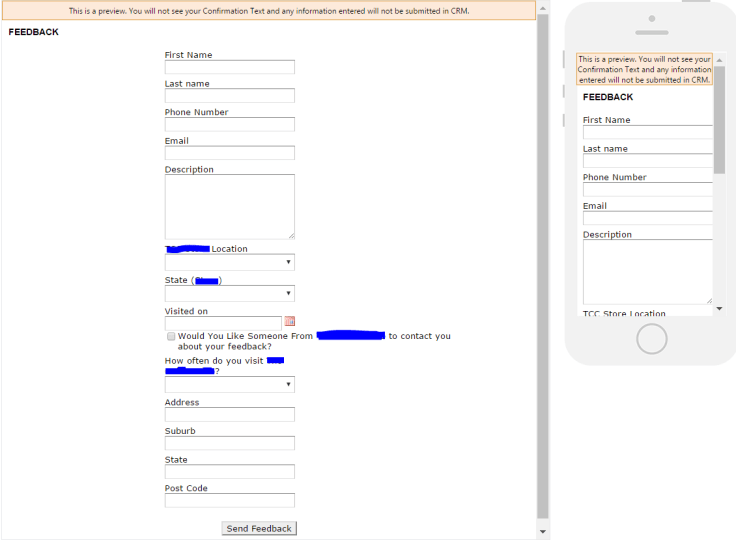Click inside the Description text area
Viewport: 736px width, 540px height.
(x=229, y=206)
